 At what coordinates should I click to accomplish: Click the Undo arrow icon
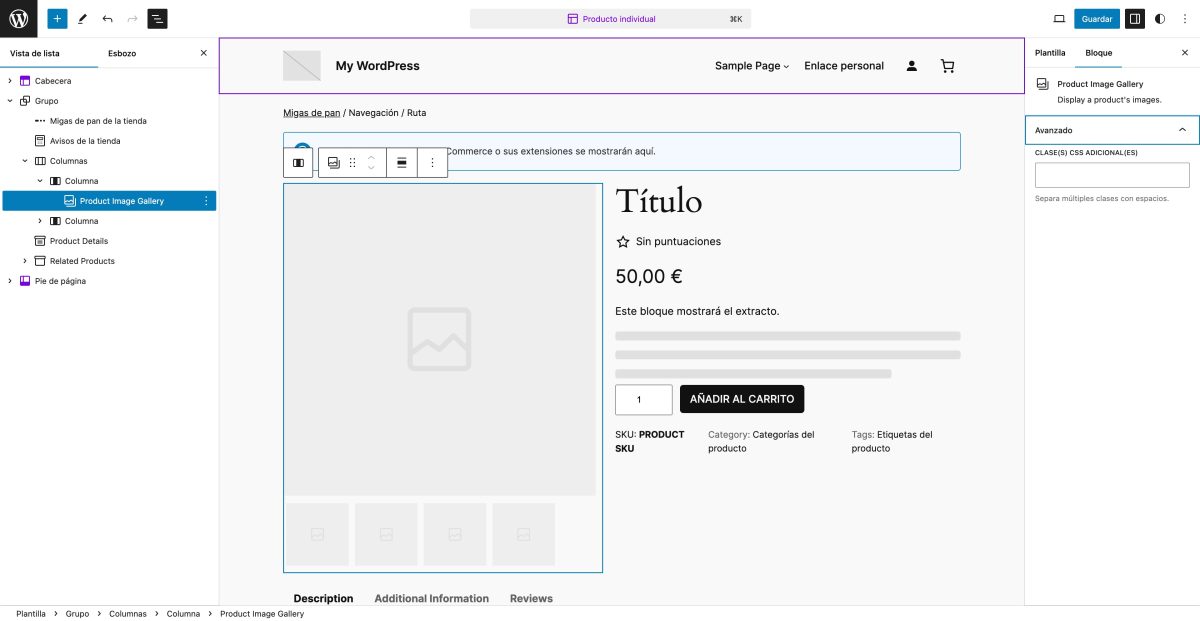106,18
